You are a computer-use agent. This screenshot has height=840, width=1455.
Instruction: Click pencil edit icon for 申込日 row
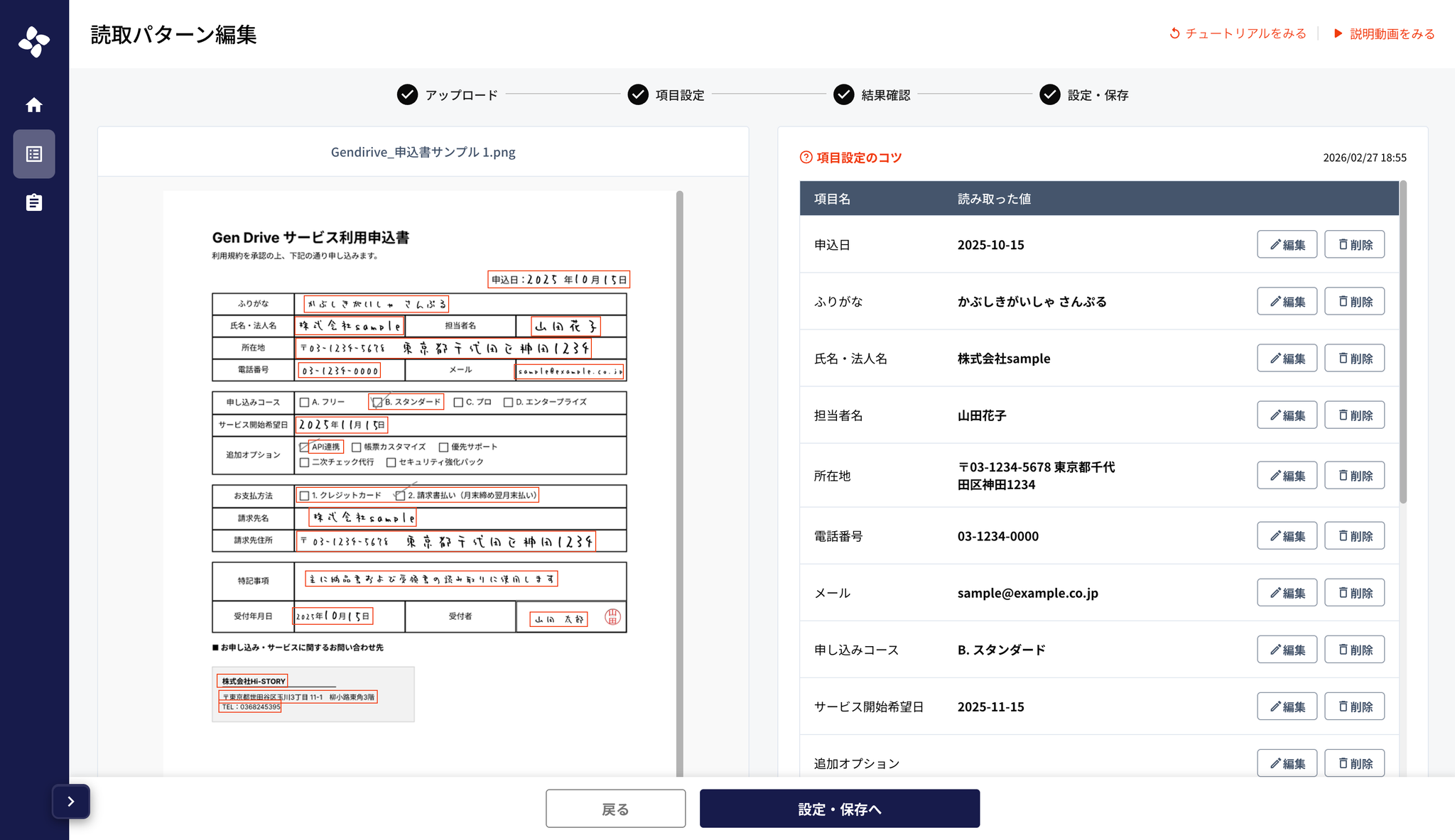pos(1276,245)
